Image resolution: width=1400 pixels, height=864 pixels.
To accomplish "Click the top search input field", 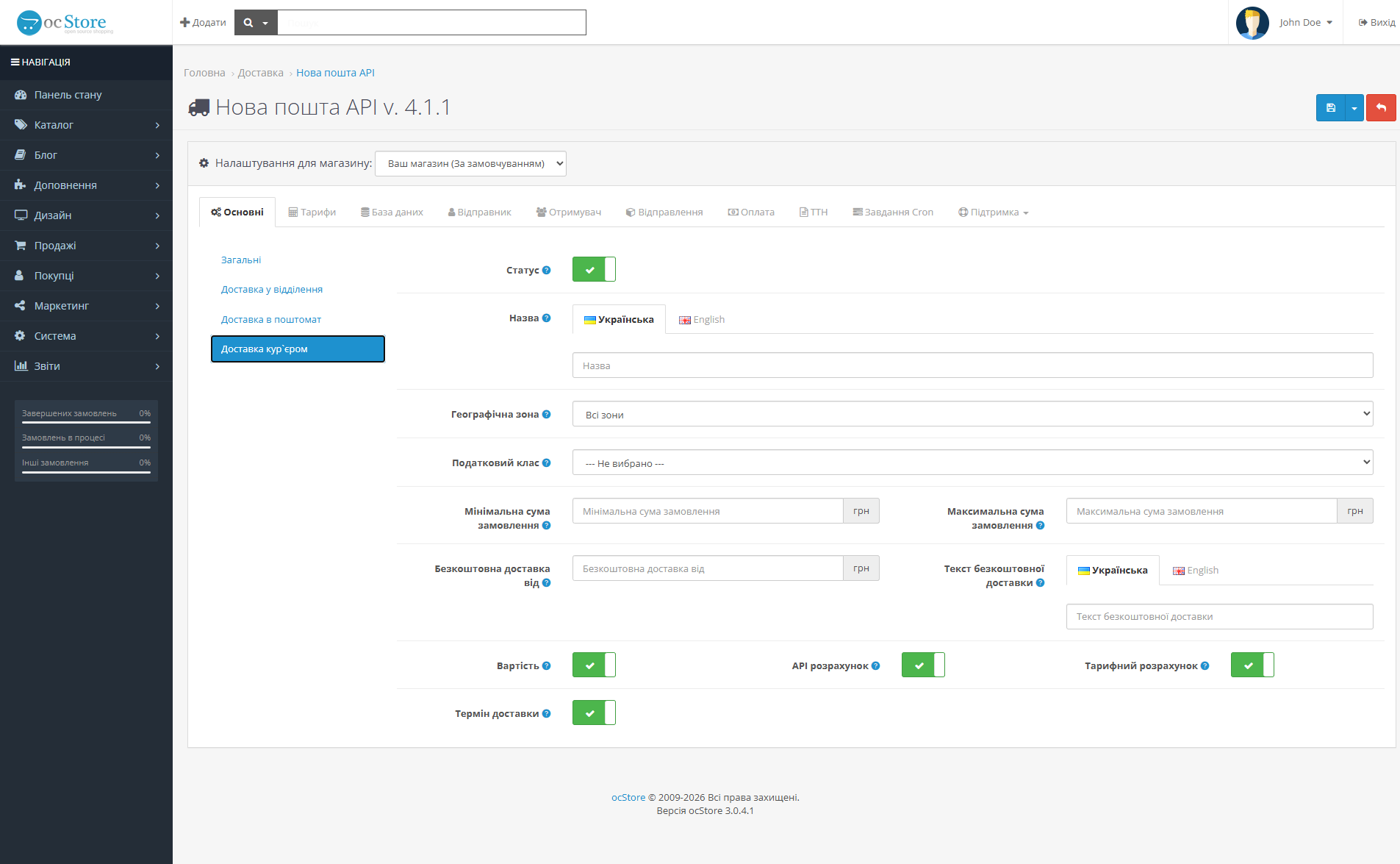I will click(432, 23).
